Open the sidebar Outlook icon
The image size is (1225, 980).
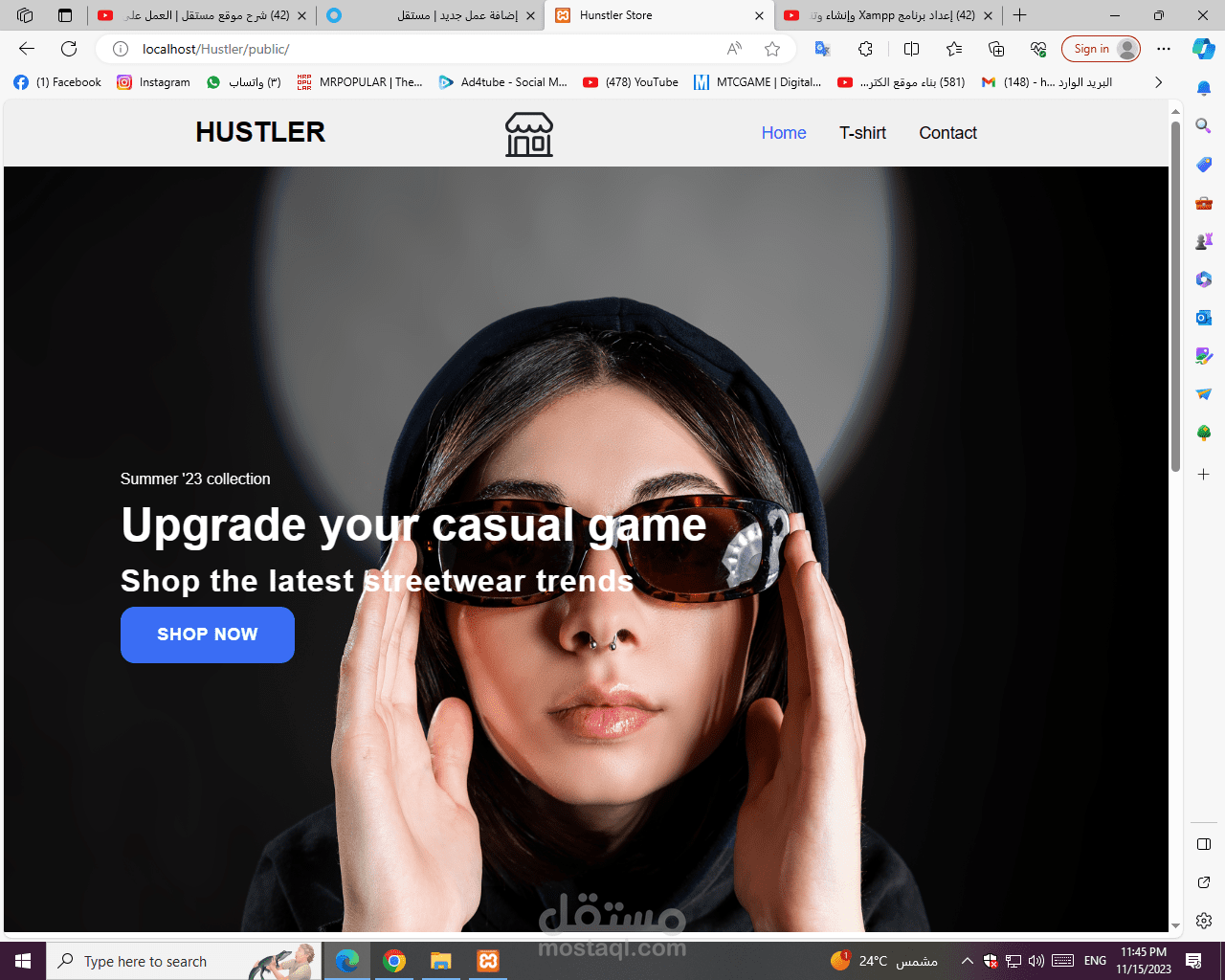click(x=1204, y=318)
